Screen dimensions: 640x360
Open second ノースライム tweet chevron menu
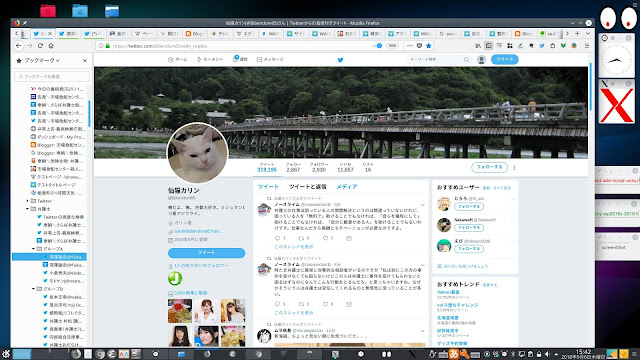click(x=422, y=265)
